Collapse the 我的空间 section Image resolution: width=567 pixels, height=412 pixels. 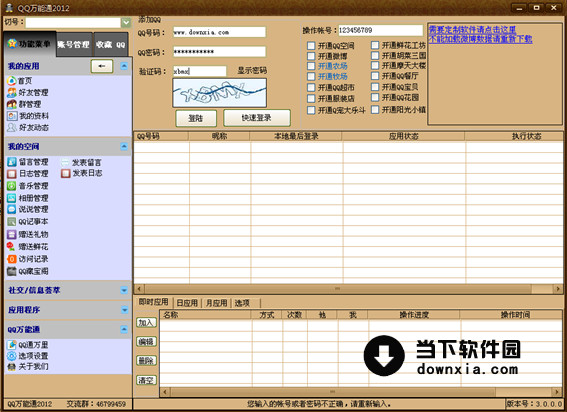(124, 146)
